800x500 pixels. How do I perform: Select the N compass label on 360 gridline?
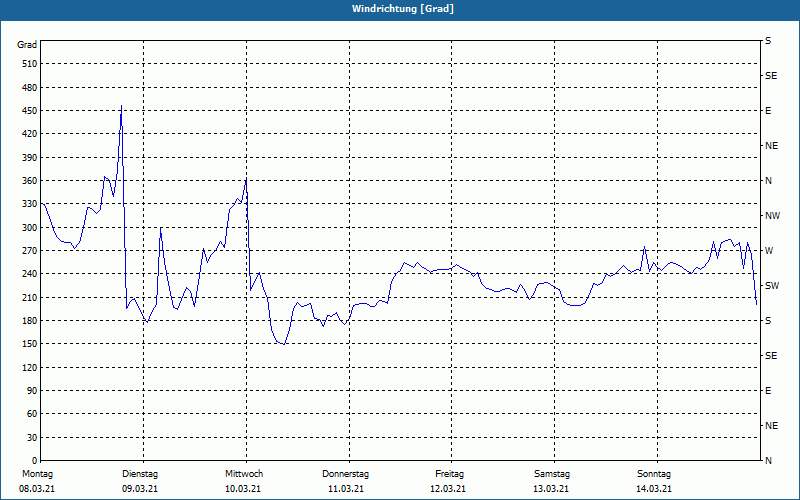(768, 181)
